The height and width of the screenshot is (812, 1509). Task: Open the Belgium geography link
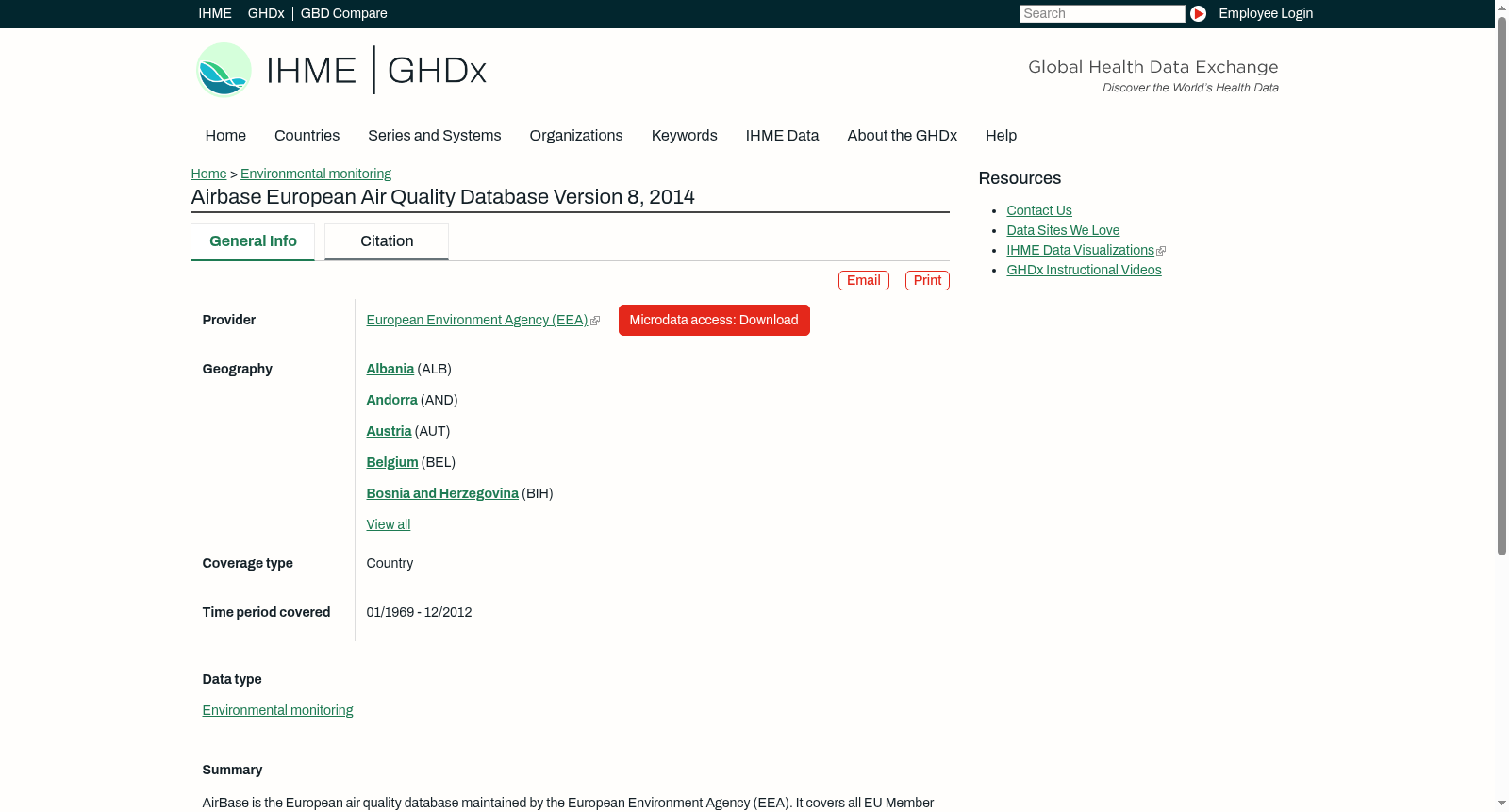pyautogui.click(x=392, y=462)
